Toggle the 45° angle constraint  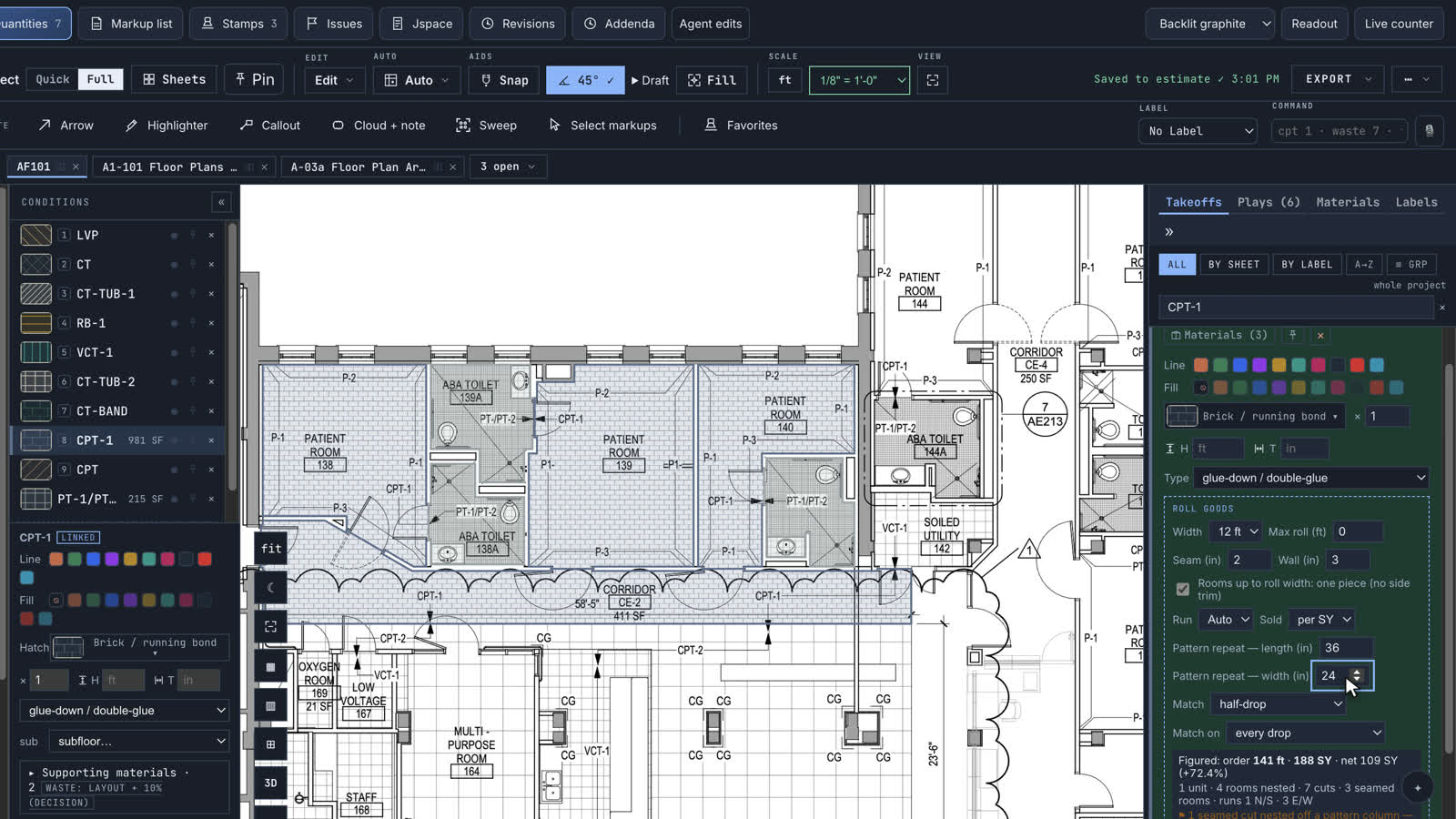(x=585, y=80)
